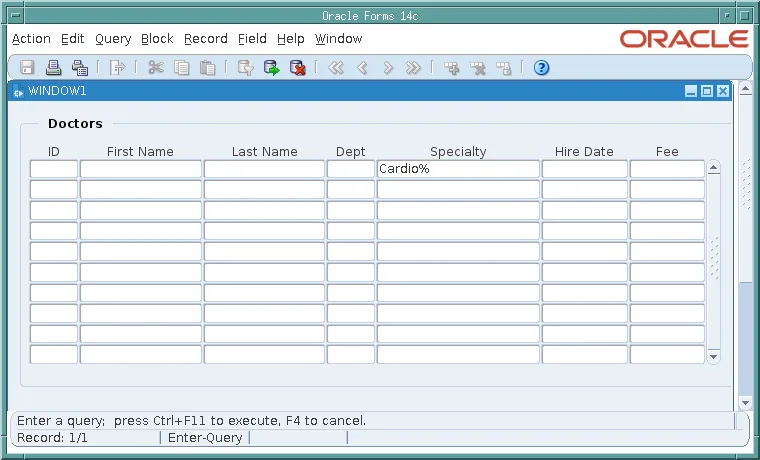Click the first row ID field

coord(54,169)
